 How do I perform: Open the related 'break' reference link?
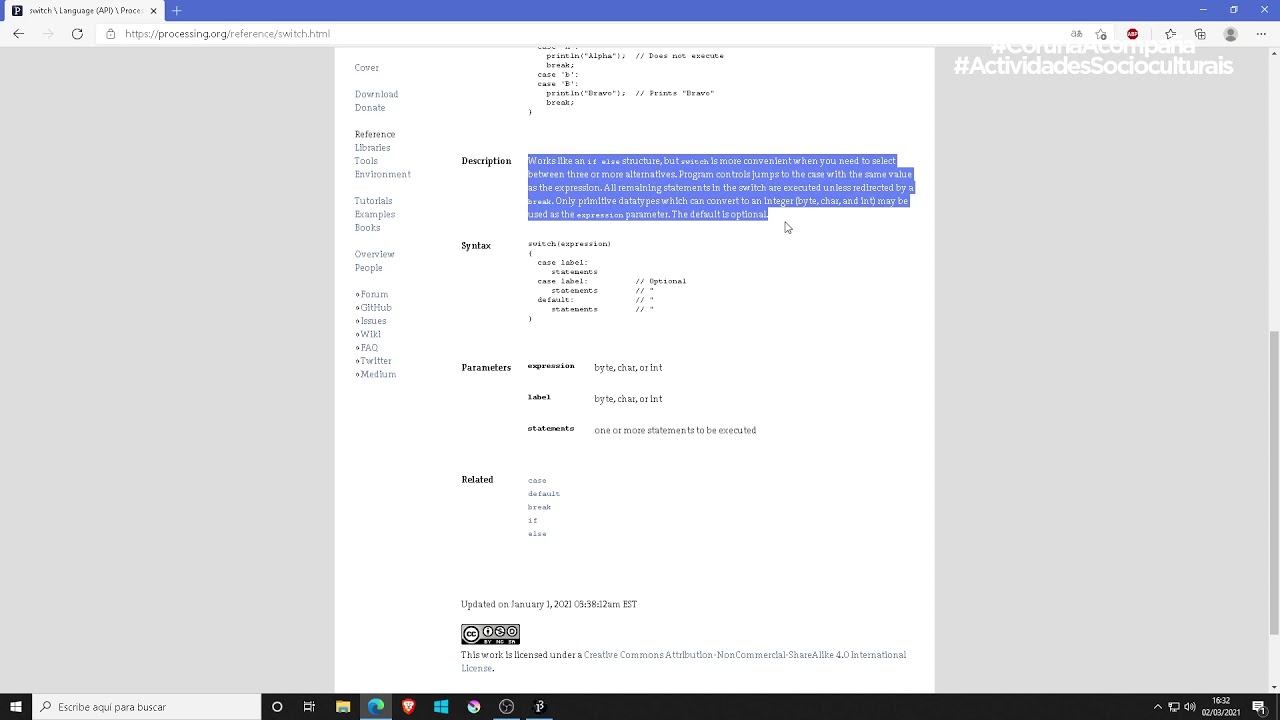pos(539,507)
